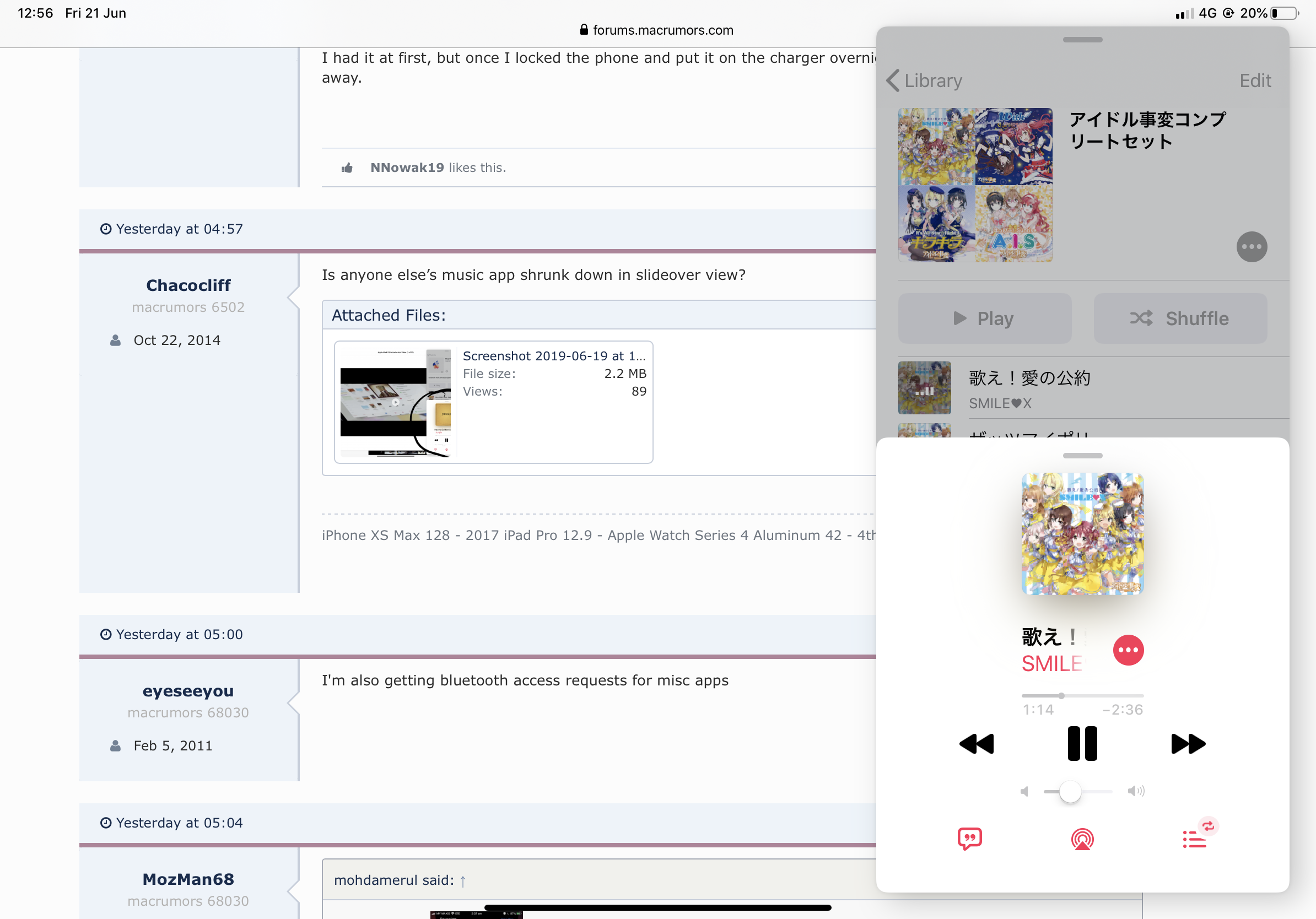Open the playlist more options ellipsis
This screenshot has height=919, width=1316.
coord(1251,247)
